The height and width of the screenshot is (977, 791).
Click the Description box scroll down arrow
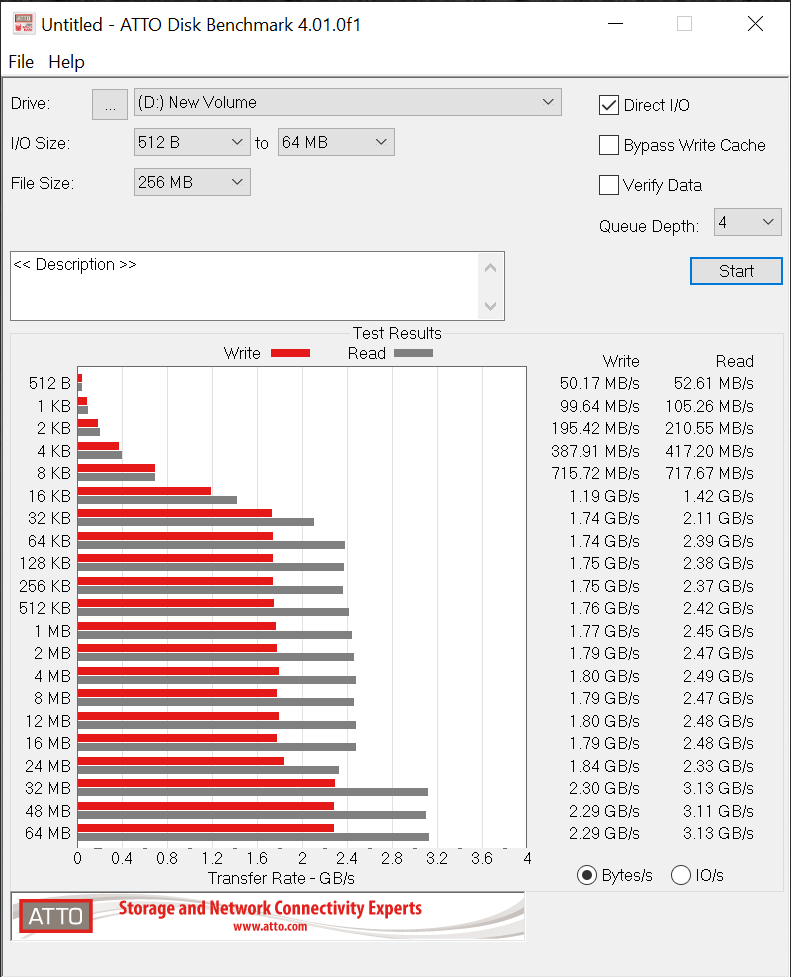491,306
